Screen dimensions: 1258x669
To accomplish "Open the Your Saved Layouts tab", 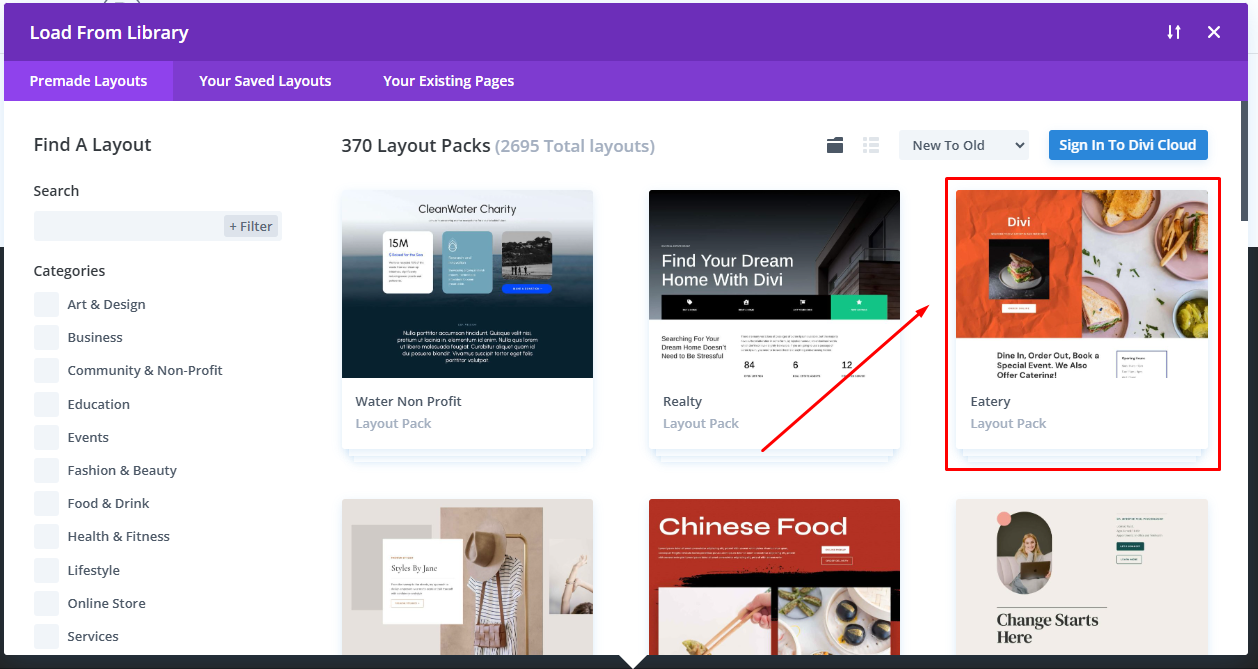I will pyautogui.click(x=265, y=81).
